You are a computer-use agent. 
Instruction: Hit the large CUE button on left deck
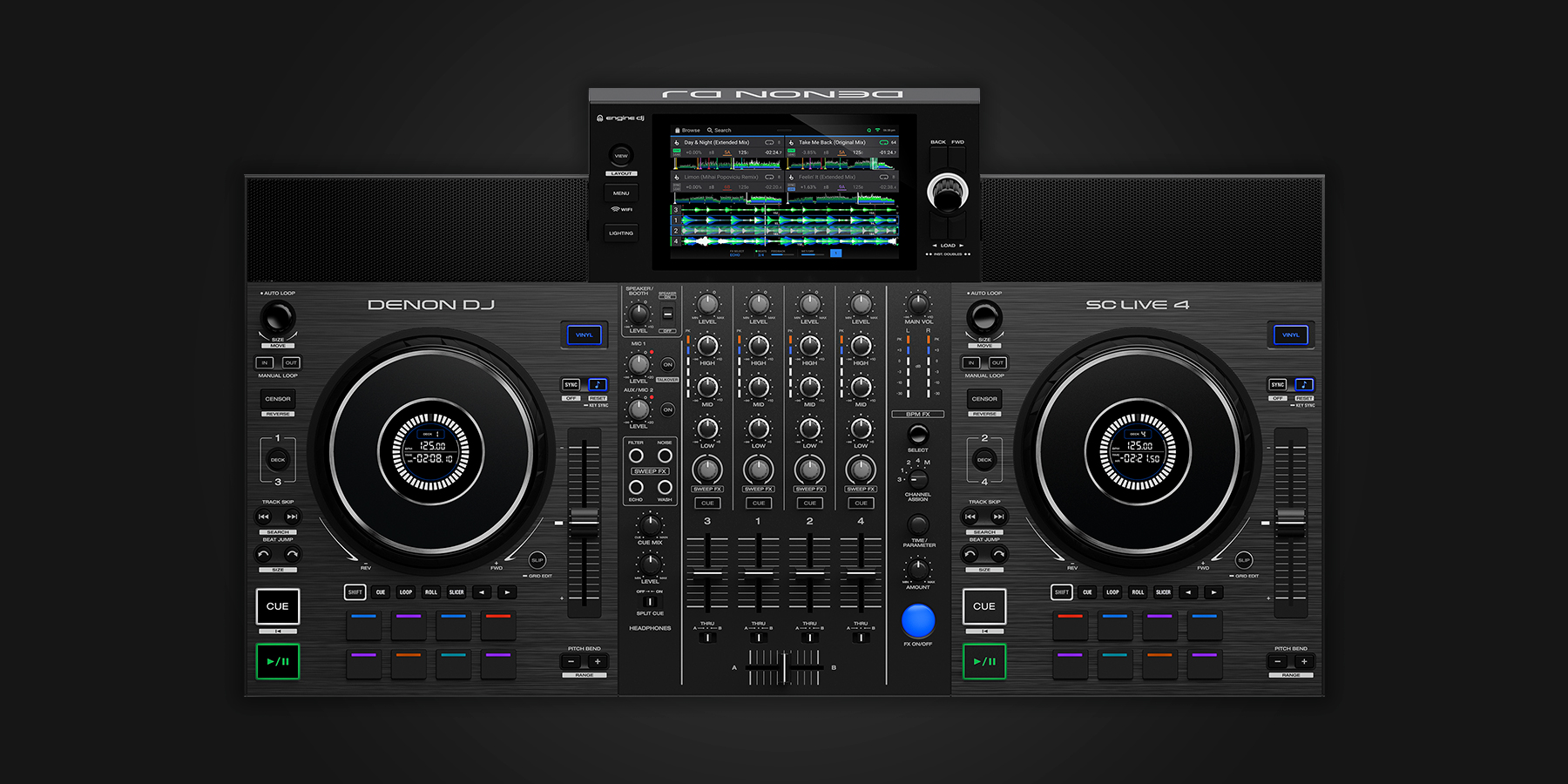pos(278,606)
